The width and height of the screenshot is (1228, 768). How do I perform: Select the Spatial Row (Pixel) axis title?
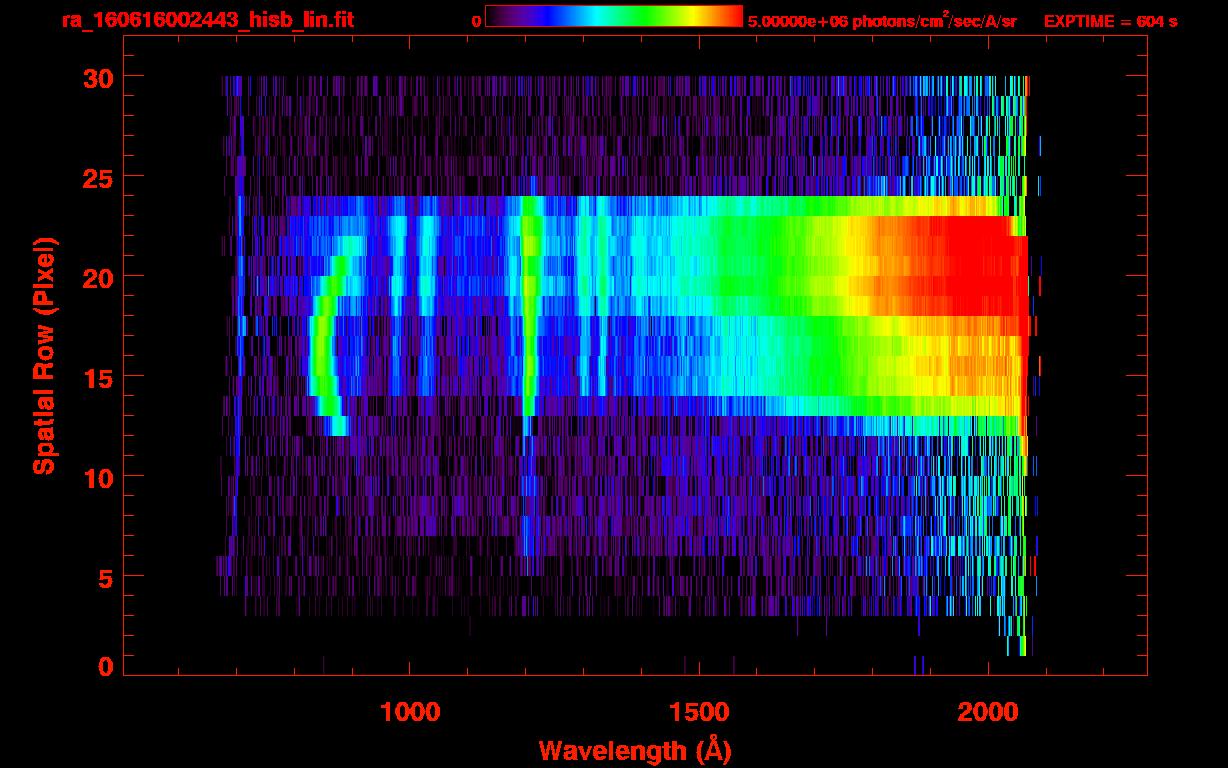point(43,356)
